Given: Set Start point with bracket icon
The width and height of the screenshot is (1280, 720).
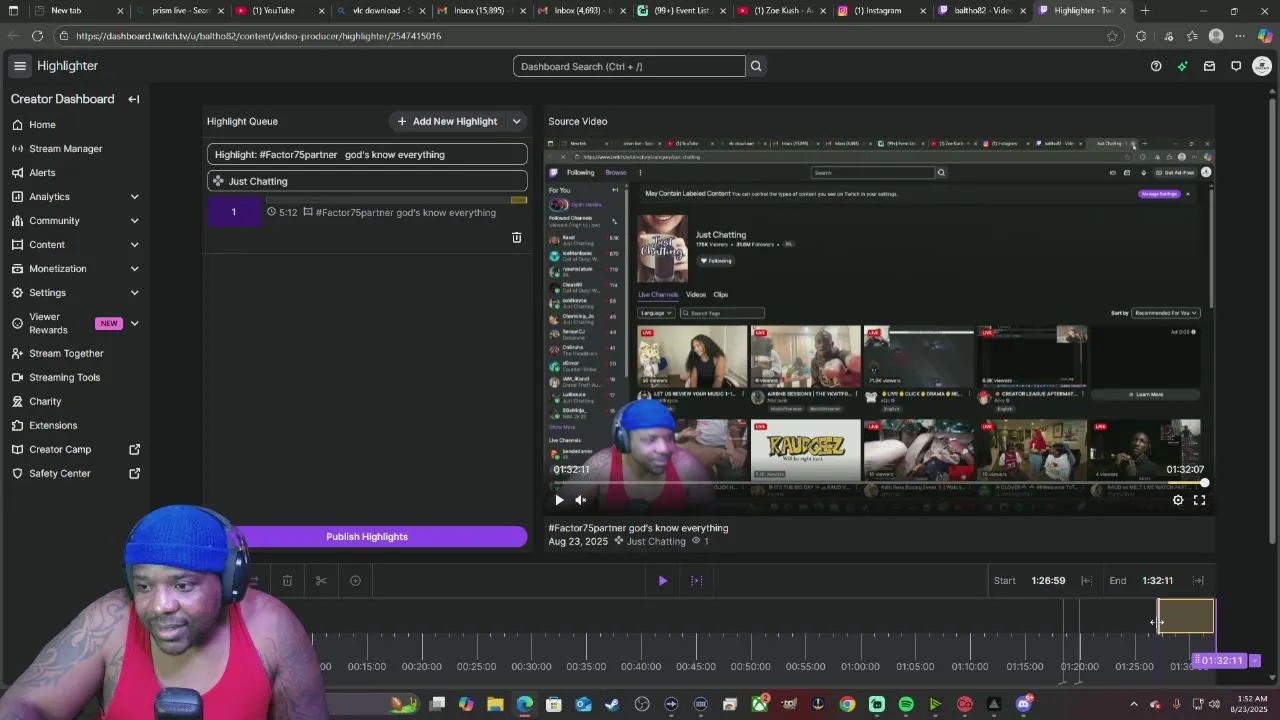Looking at the screenshot, I should 1086,581.
